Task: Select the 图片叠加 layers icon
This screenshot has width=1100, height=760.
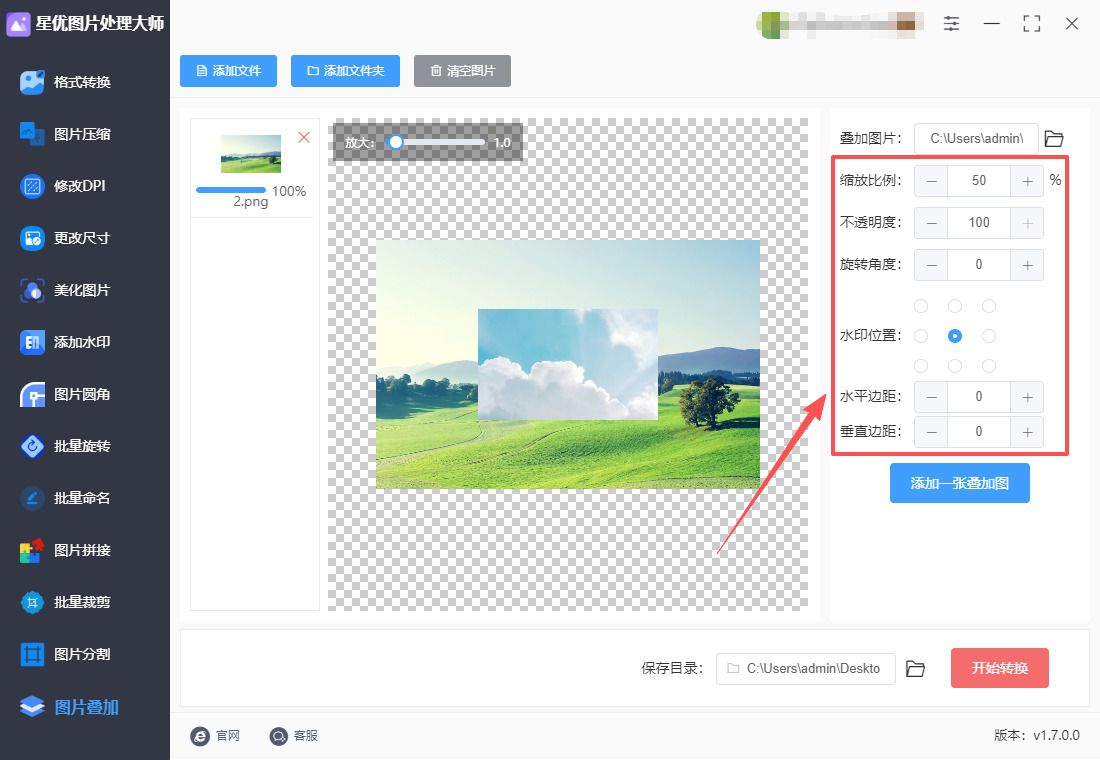Action: pyautogui.click(x=32, y=707)
